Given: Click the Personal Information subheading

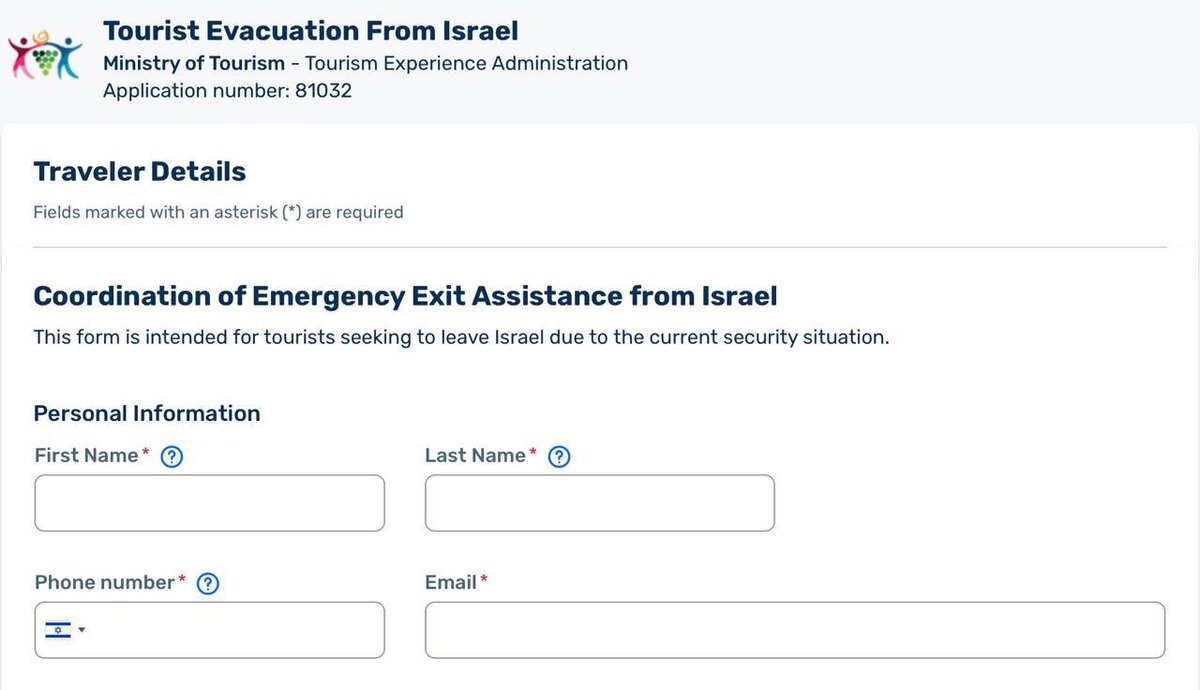Looking at the screenshot, I should click(147, 413).
